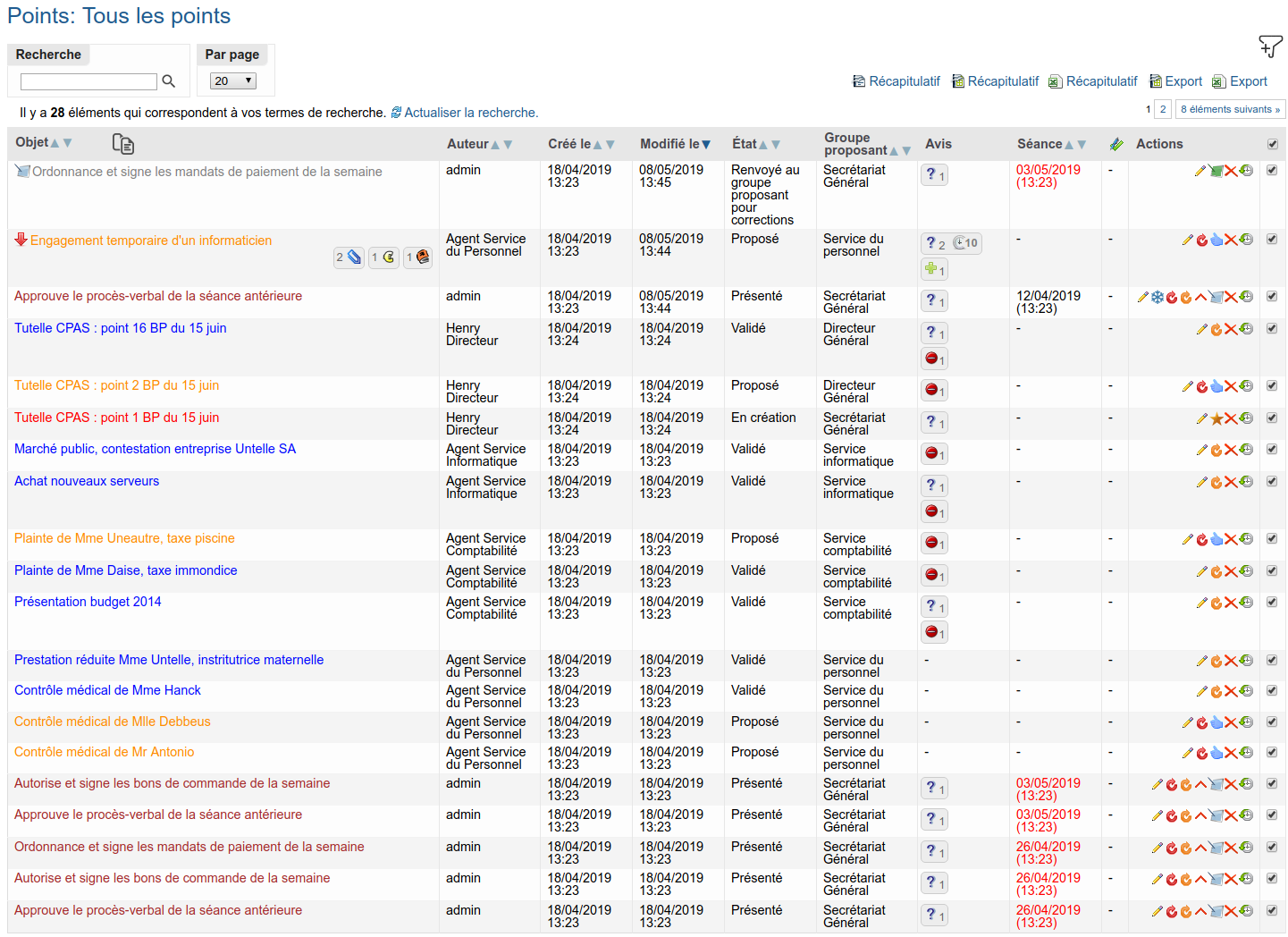1288x937 pixels.
Task: Click the copy-documents icon beside Objet header
Action: (123, 144)
